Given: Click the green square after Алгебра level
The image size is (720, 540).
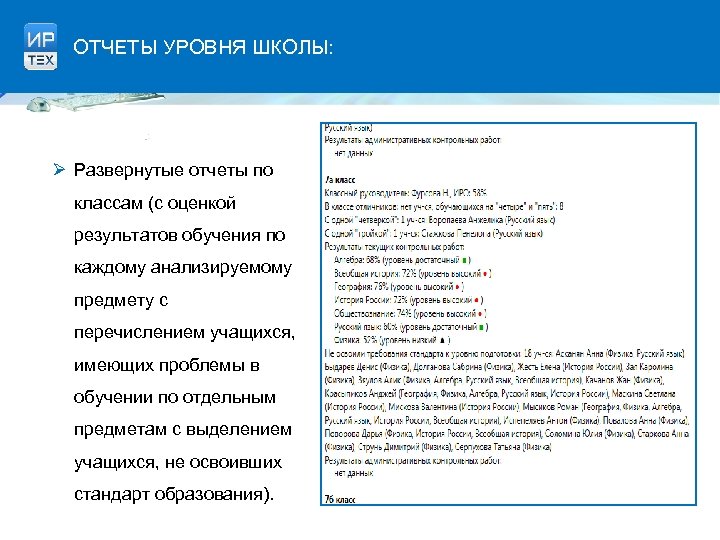Looking at the screenshot, I should pyautogui.click(x=464, y=260).
